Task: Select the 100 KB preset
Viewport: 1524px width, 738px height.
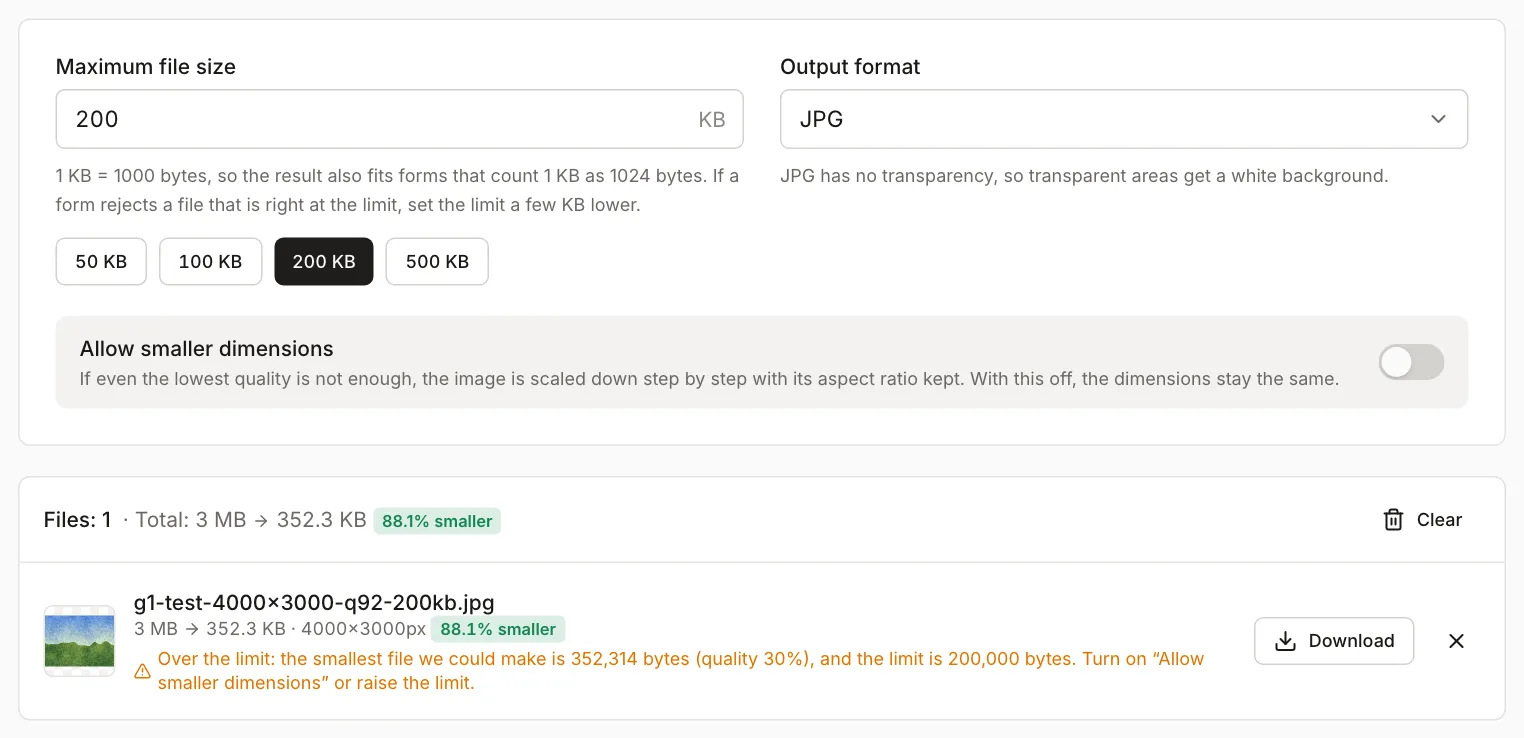Action: (x=210, y=262)
